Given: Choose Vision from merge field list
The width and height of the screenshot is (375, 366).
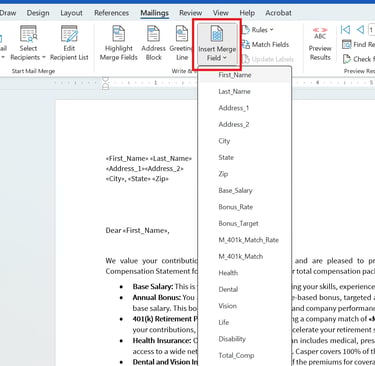Looking at the screenshot, I should point(245,306).
